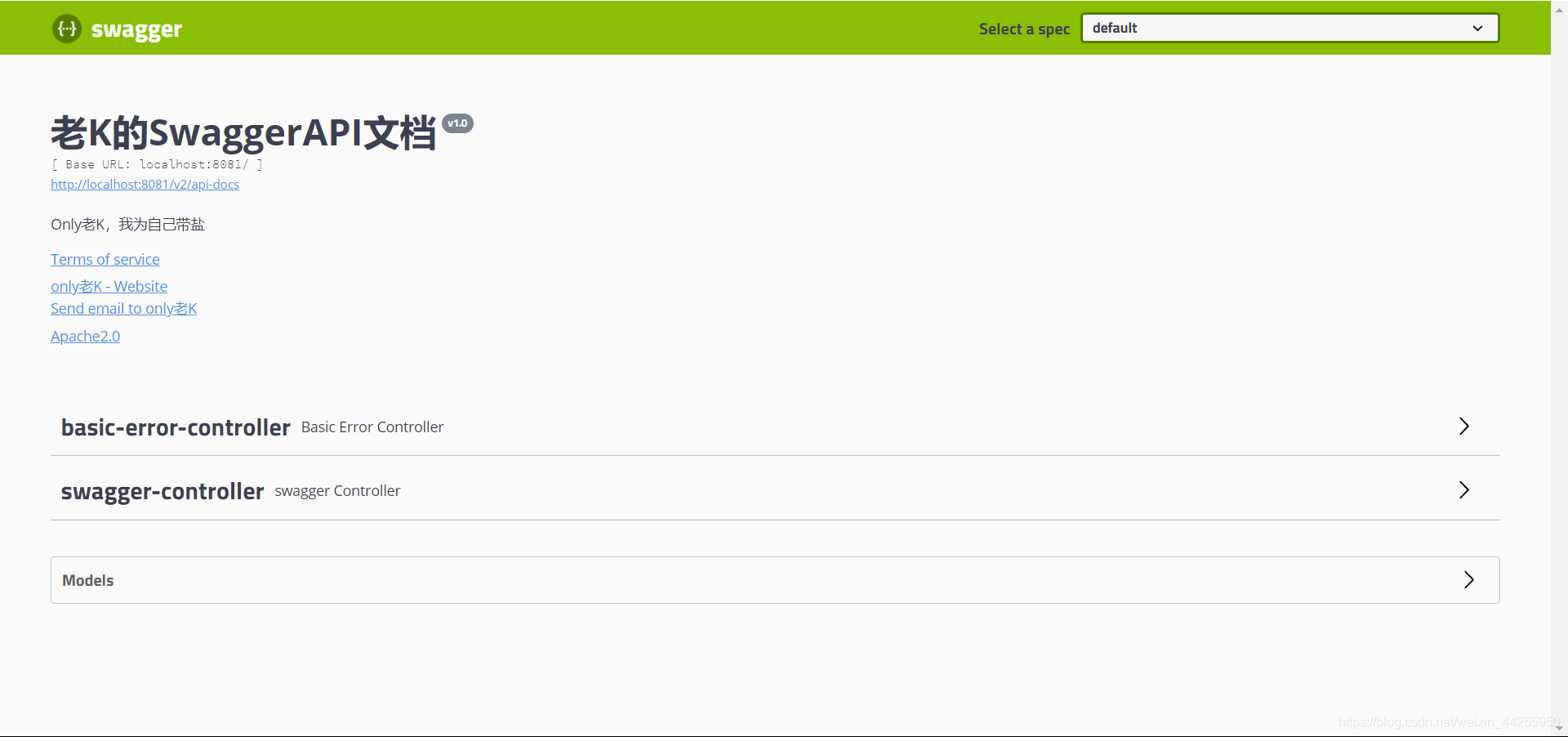Click Send email to only老K link
The image size is (1568, 737).
(x=123, y=309)
